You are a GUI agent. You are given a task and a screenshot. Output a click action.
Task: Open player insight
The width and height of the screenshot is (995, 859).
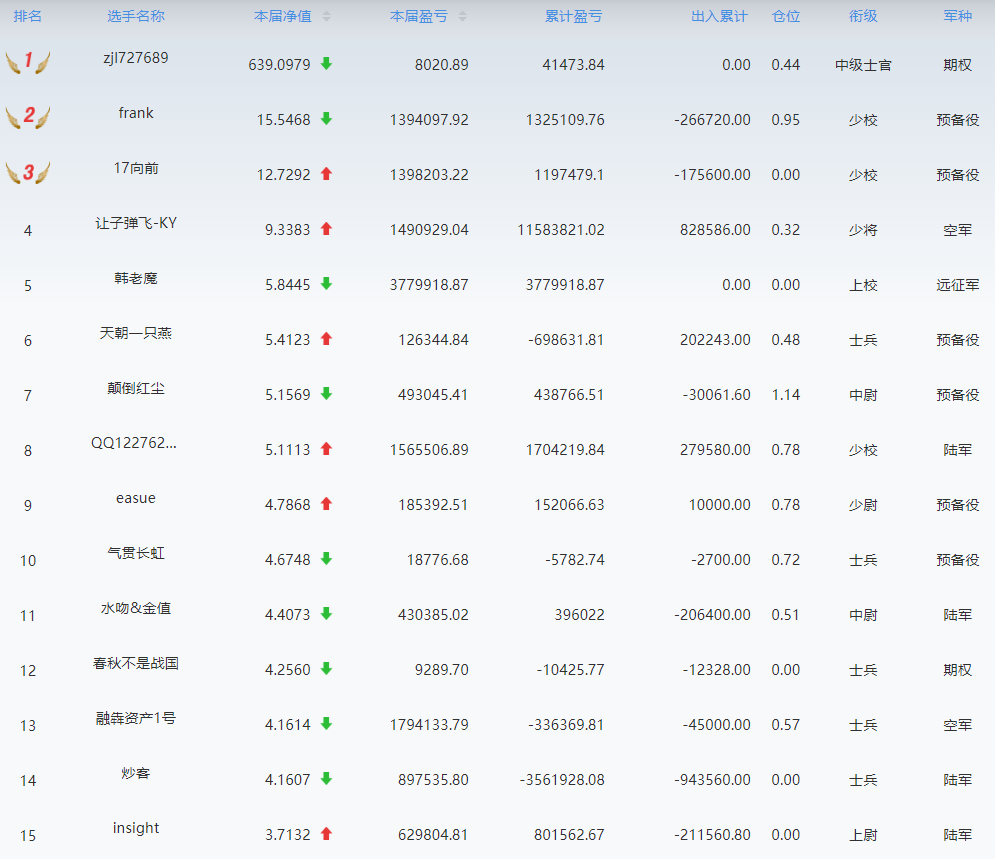(x=136, y=828)
